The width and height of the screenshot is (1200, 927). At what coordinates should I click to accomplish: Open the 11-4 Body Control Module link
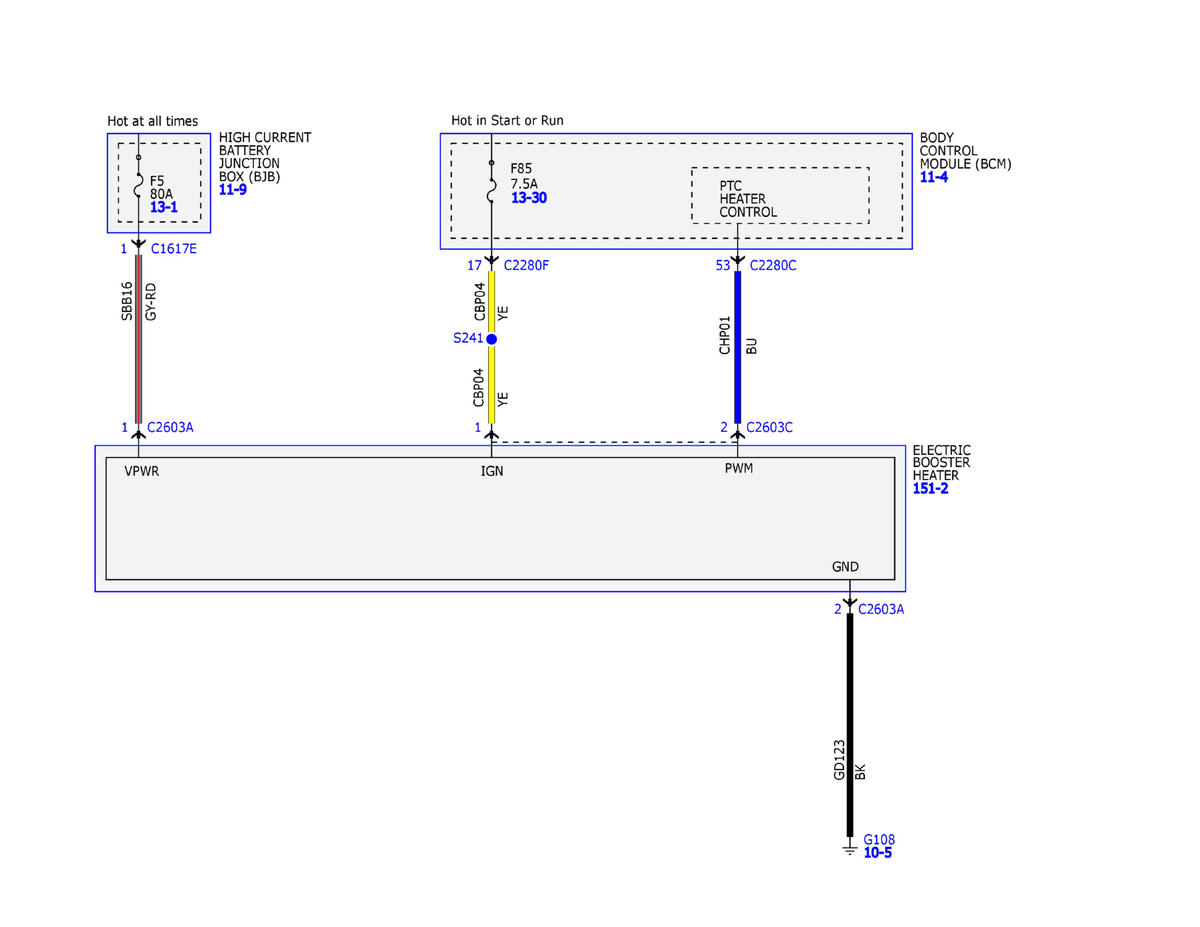point(933,177)
